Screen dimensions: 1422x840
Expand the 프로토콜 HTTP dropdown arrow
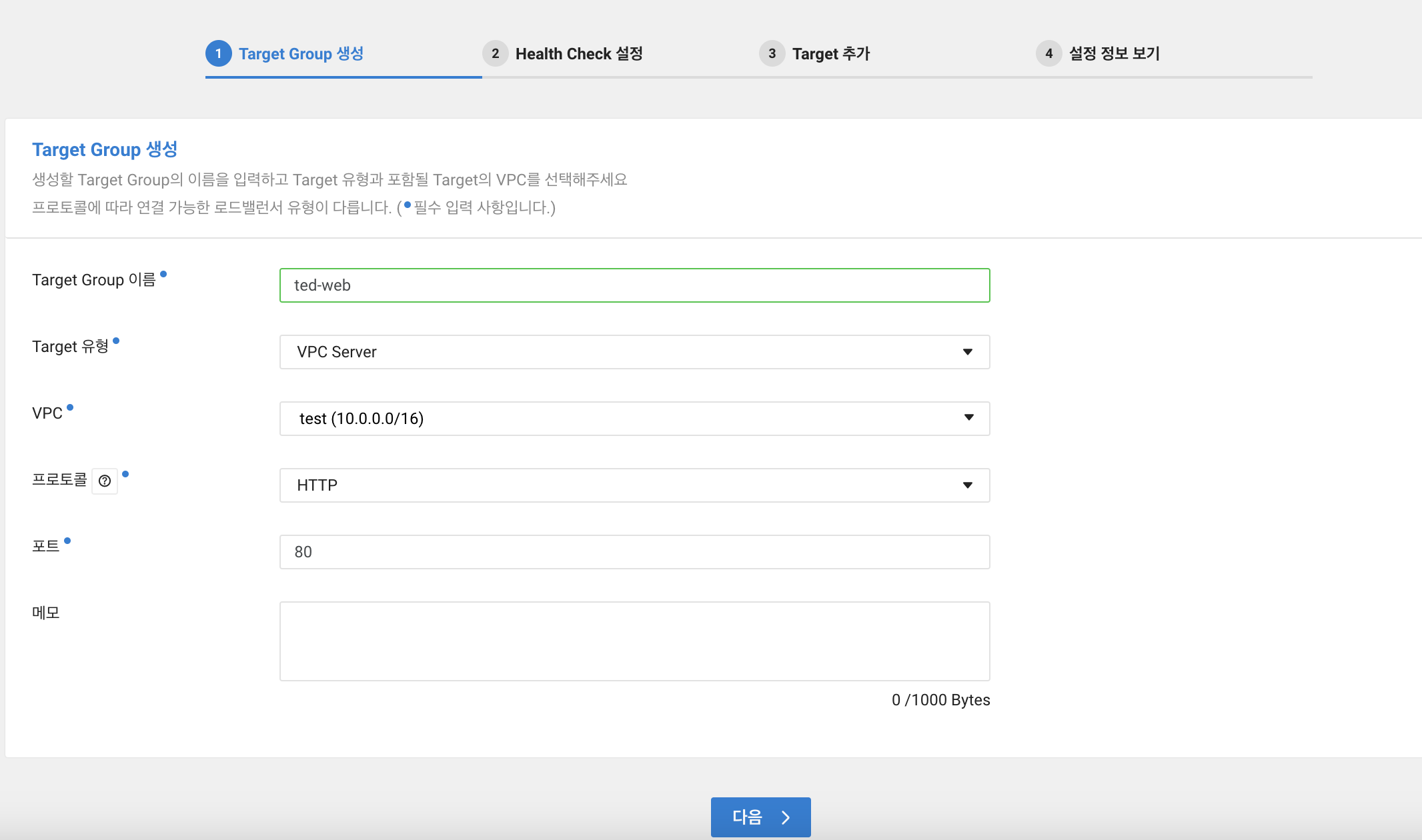point(967,485)
